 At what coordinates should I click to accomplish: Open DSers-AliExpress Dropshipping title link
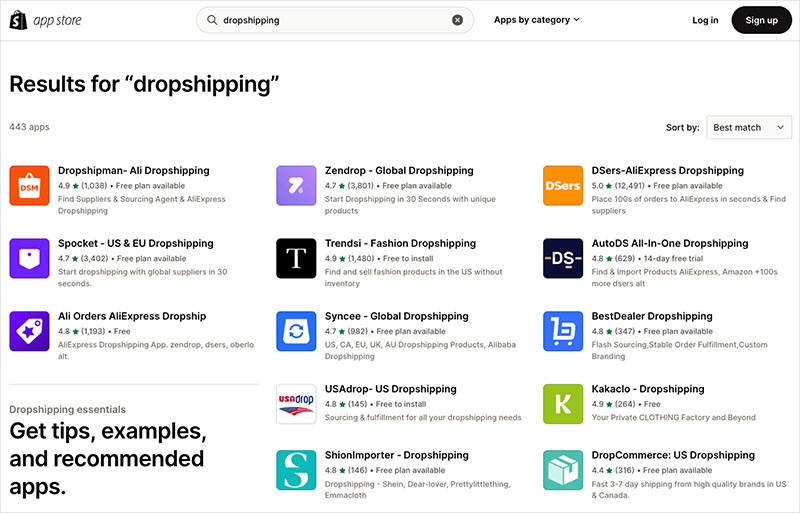tap(667, 170)
